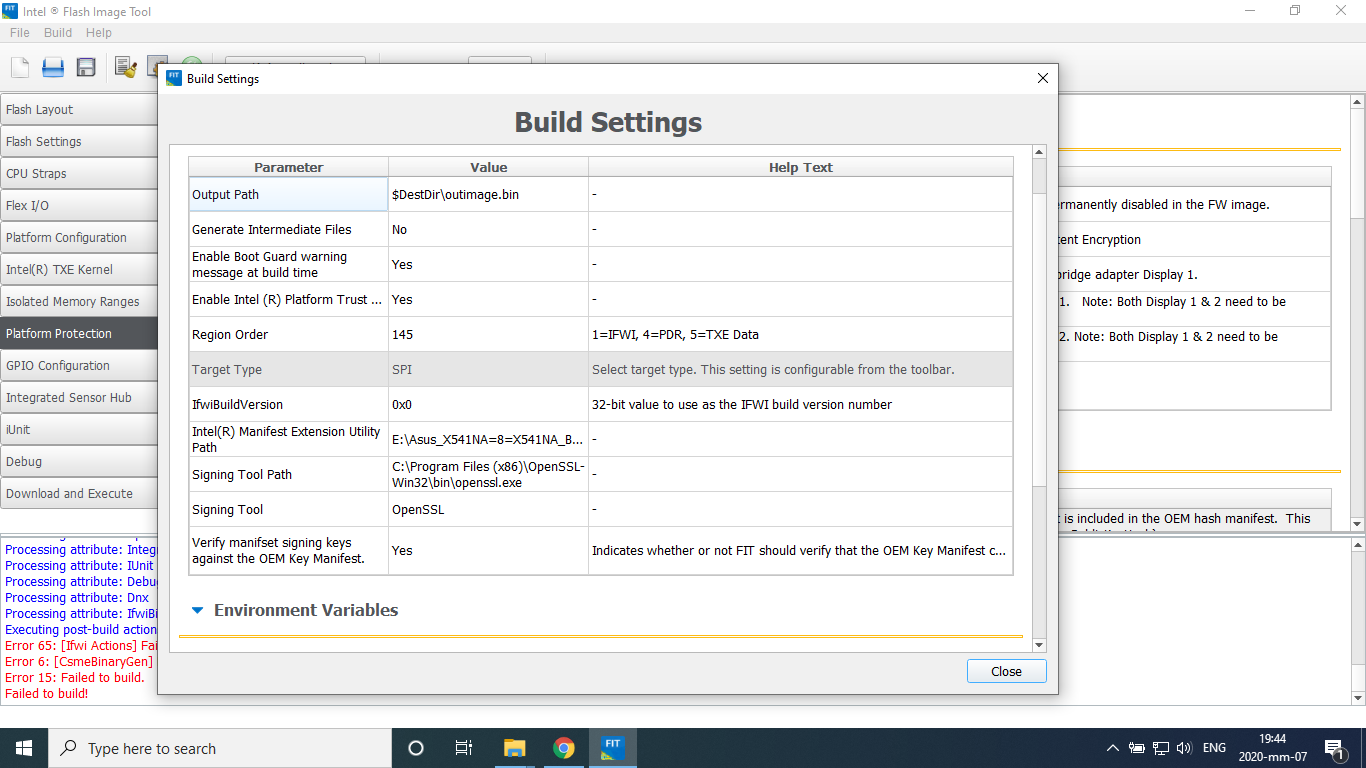1366x768 pixels.
Task: Show hidden system tray icons
Action: (x=1112, y=748)
